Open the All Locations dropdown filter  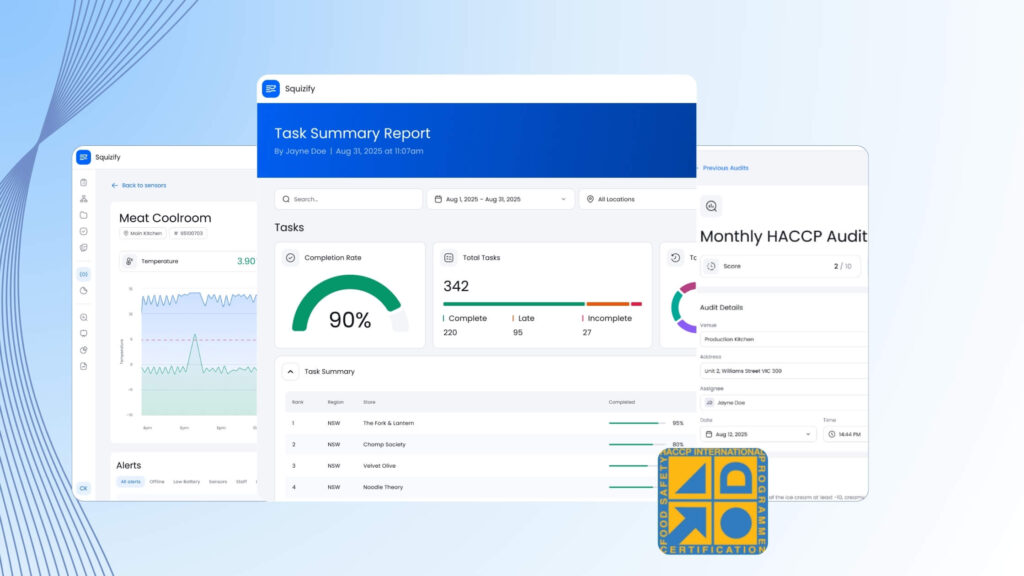coord(640,199)
